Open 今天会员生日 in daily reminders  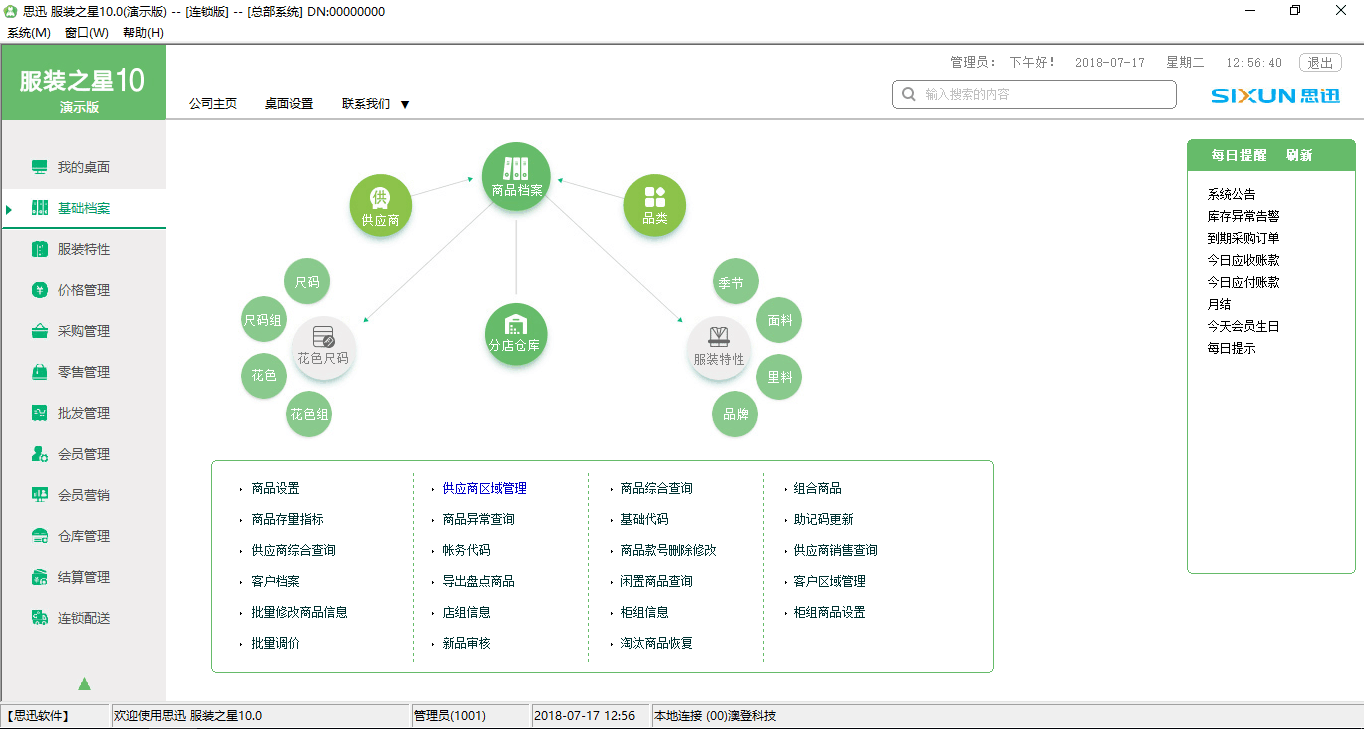[x=1243, y=326]
